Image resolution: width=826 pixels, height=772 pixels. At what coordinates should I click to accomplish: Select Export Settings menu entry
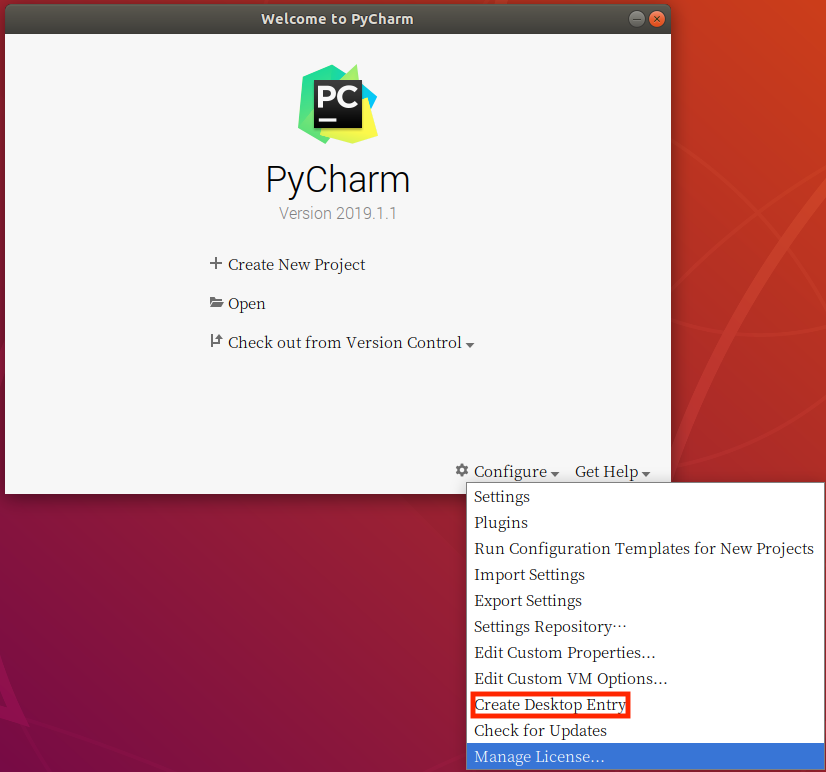tap(645, 601)
